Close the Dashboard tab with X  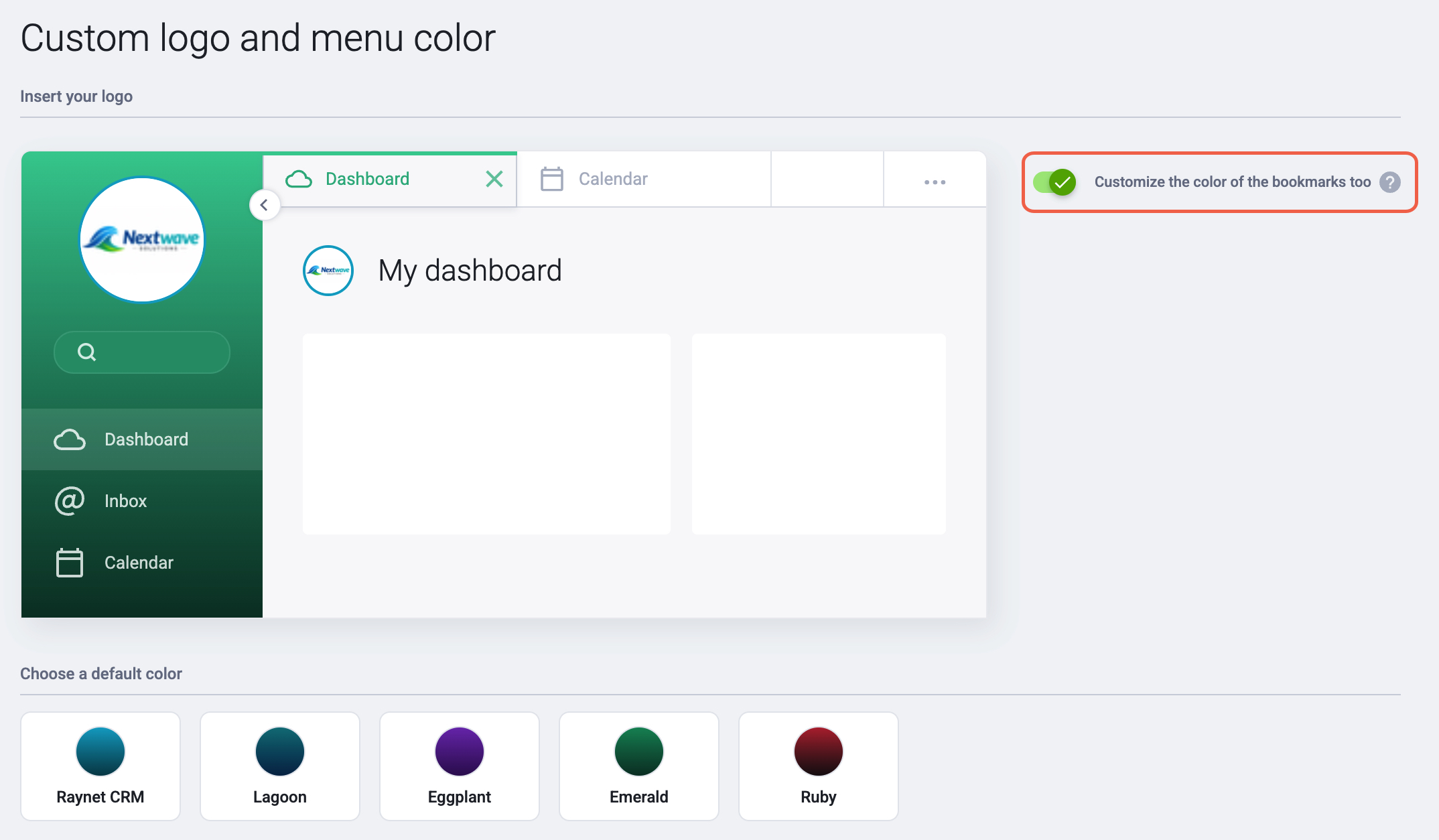click(494, 179)
